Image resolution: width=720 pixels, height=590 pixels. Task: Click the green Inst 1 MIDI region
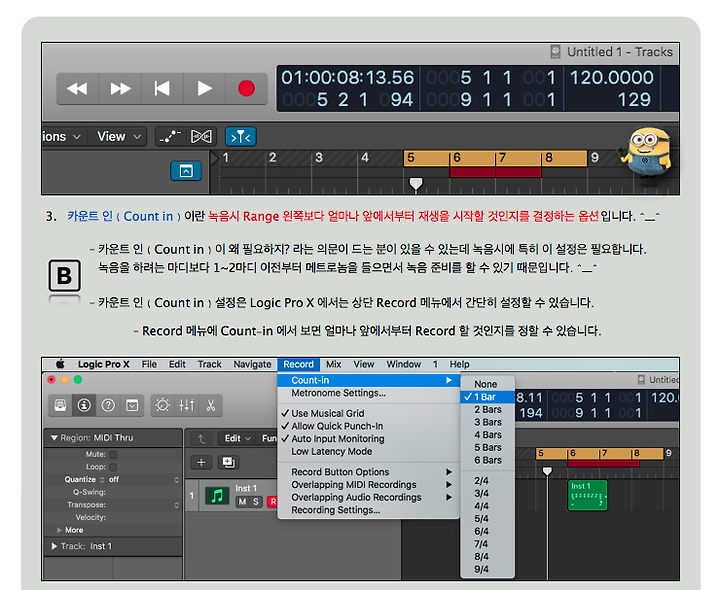587,495
